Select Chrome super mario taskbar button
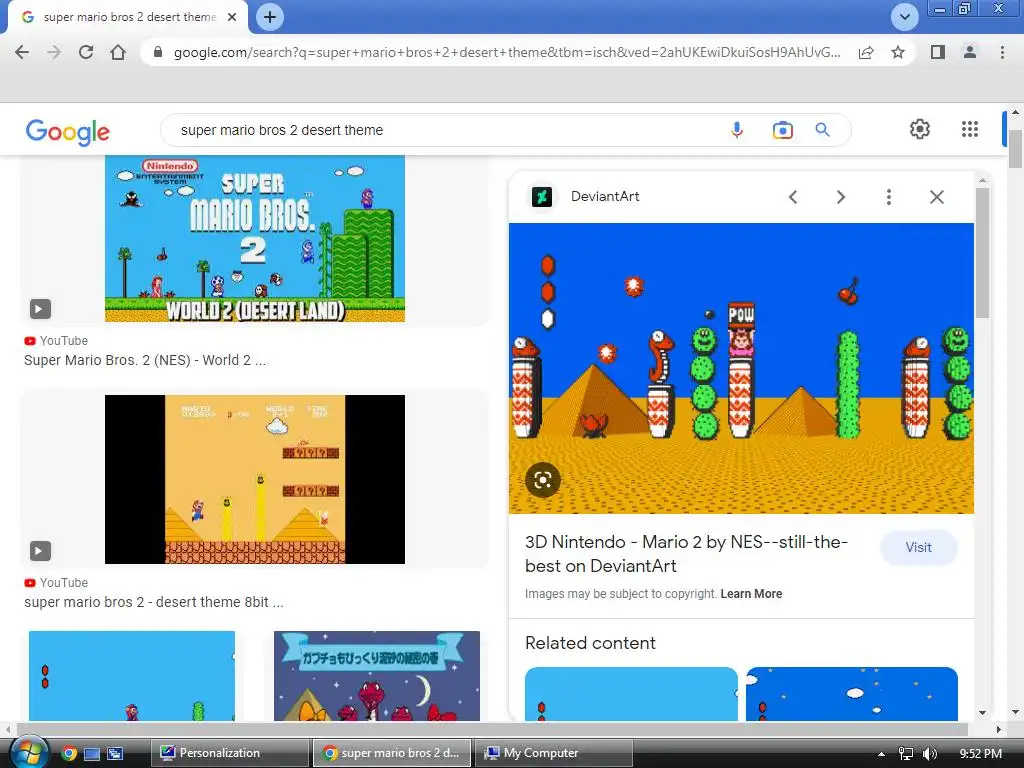The image size is (1024, 768). [392, 753]
